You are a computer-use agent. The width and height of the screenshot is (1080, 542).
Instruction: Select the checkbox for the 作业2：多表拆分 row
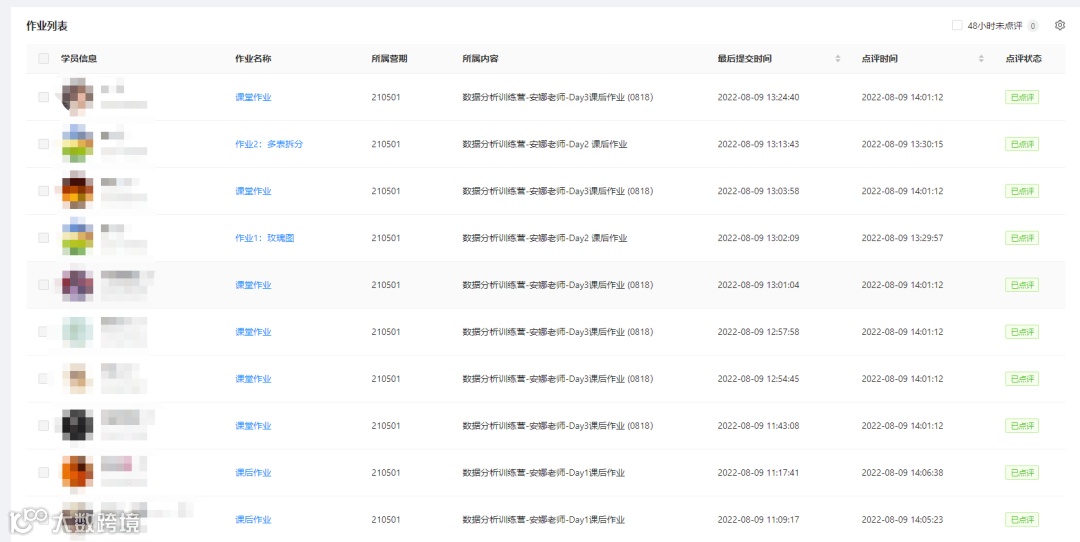(x=43, y=144)
